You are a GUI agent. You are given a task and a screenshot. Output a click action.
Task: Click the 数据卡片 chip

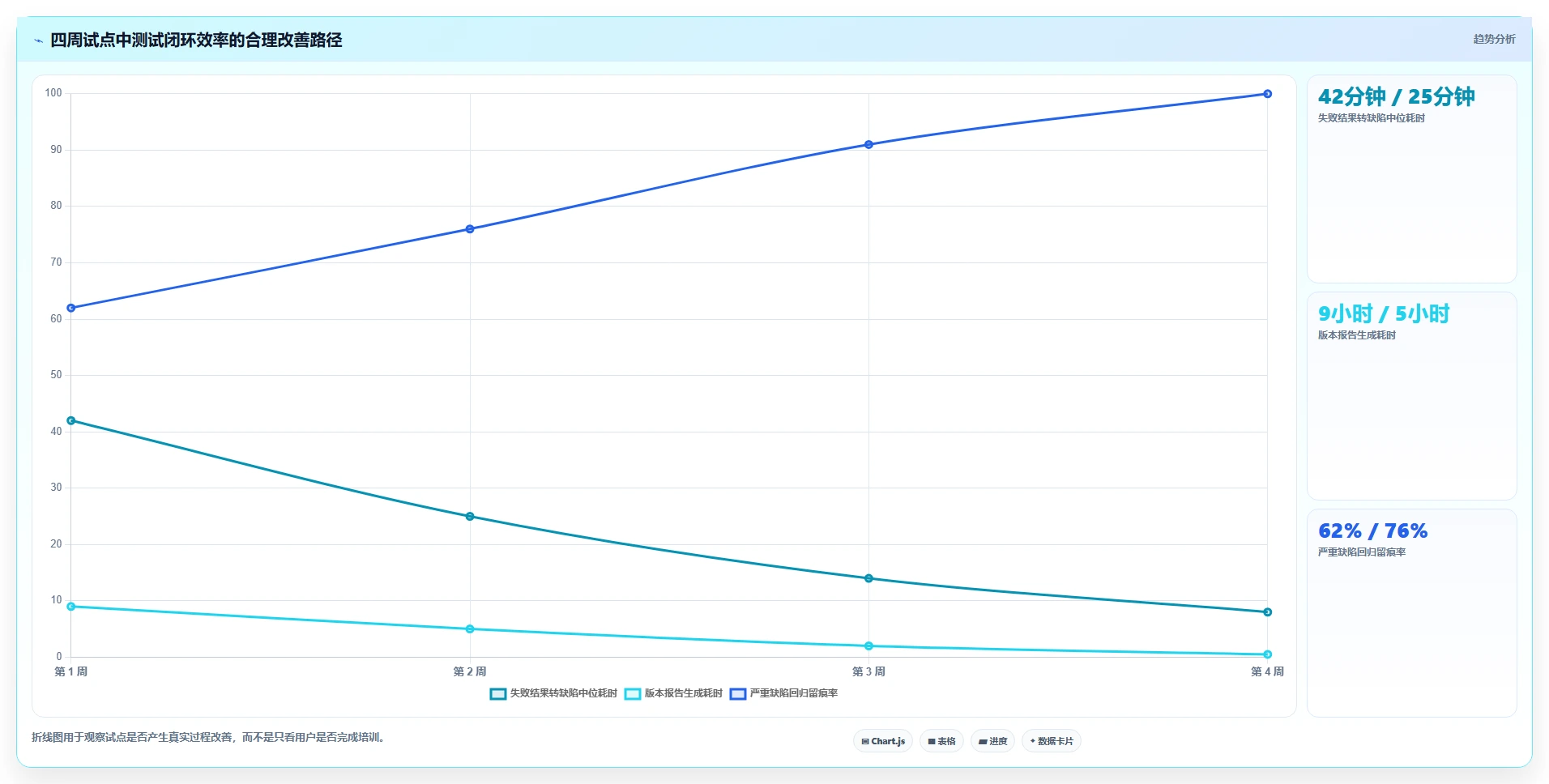tap(1052, 741)
